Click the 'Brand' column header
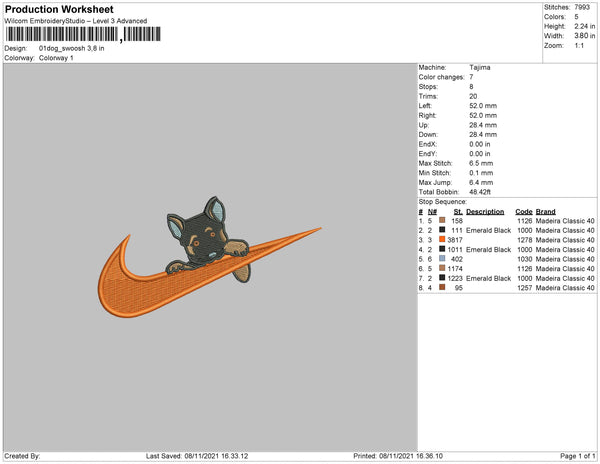The image size is (600, 464). point(546,212)
